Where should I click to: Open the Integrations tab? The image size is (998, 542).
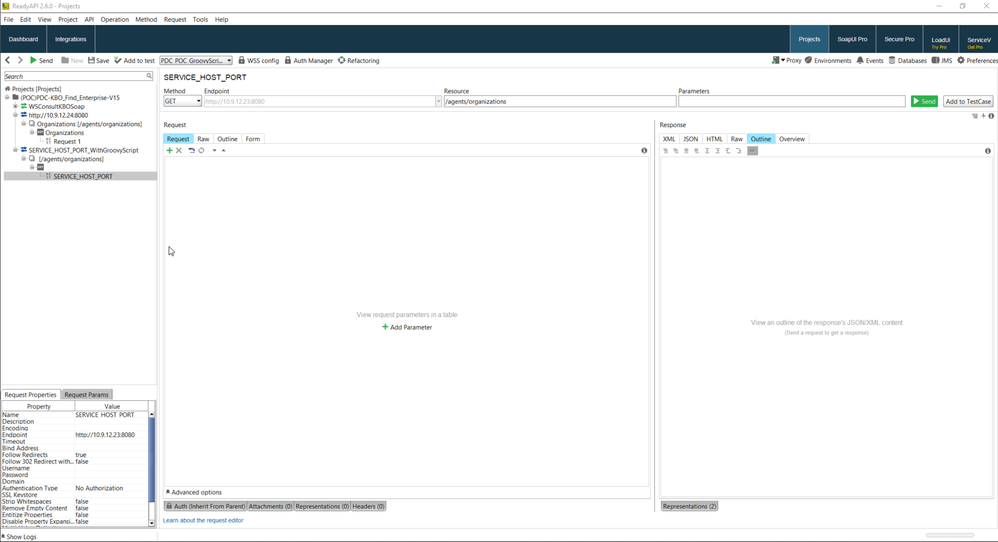(x=71, y=39)
